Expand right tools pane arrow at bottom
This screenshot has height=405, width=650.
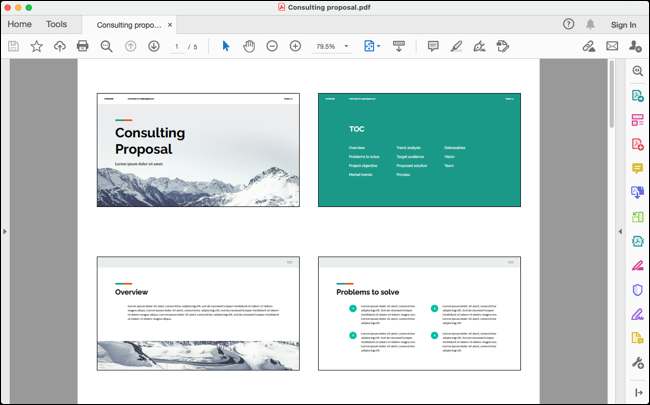click(x=639, y=393)
